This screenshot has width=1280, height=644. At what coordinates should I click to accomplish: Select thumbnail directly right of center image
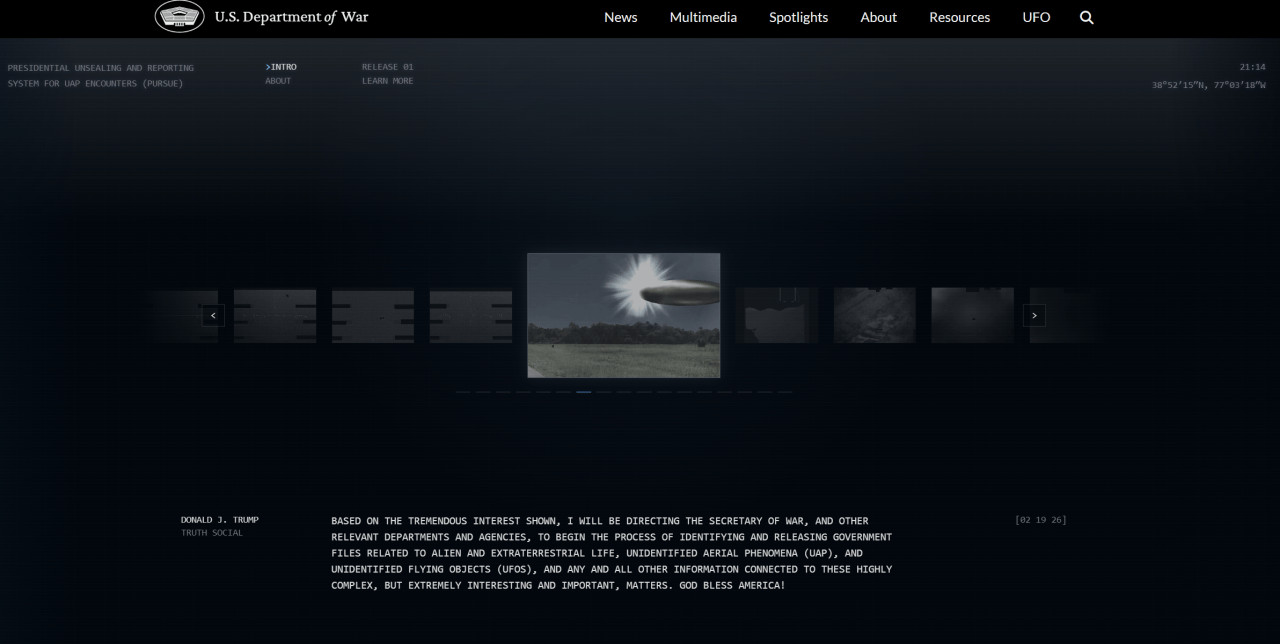coord(777,316)
